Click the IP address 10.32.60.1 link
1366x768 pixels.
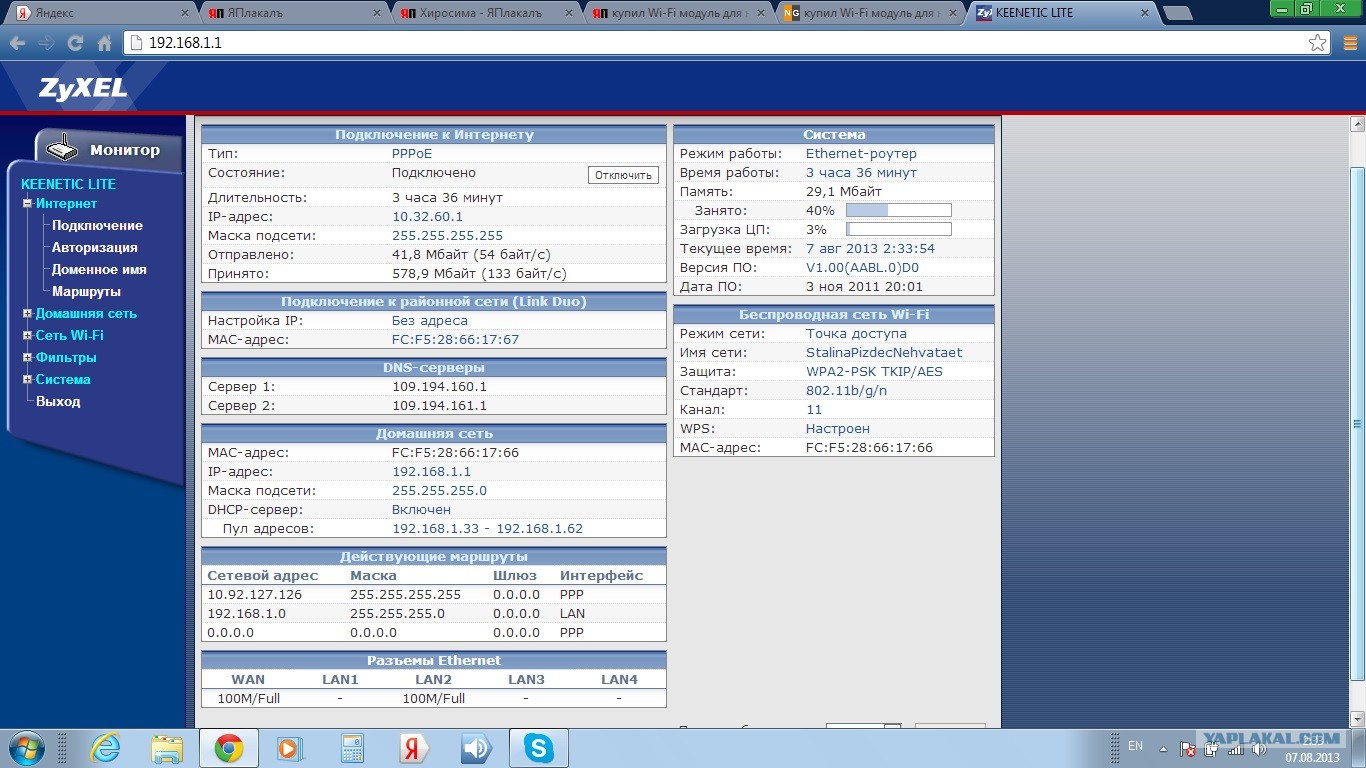pos(427,216)
